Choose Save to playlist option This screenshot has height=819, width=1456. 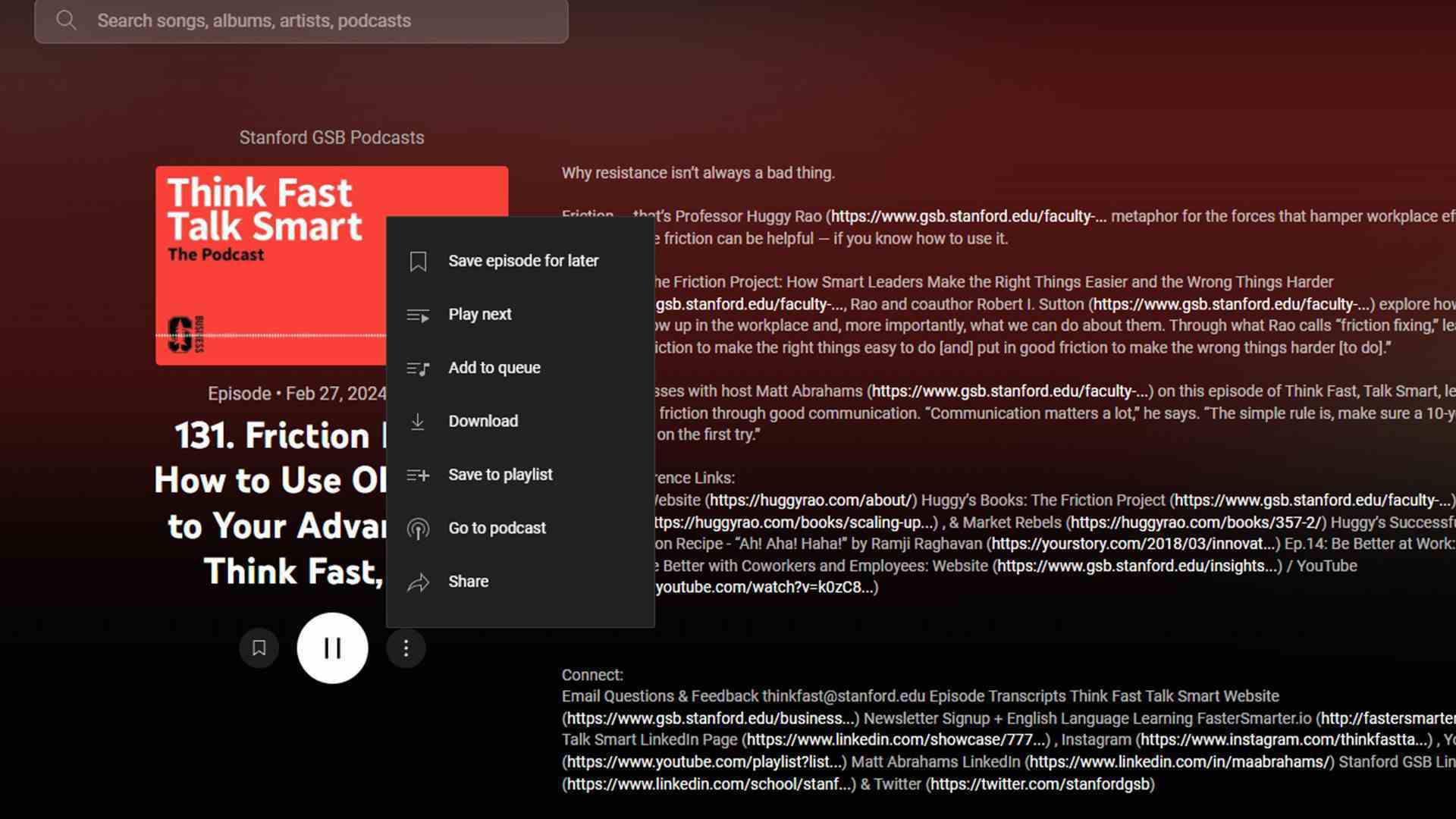520,475
